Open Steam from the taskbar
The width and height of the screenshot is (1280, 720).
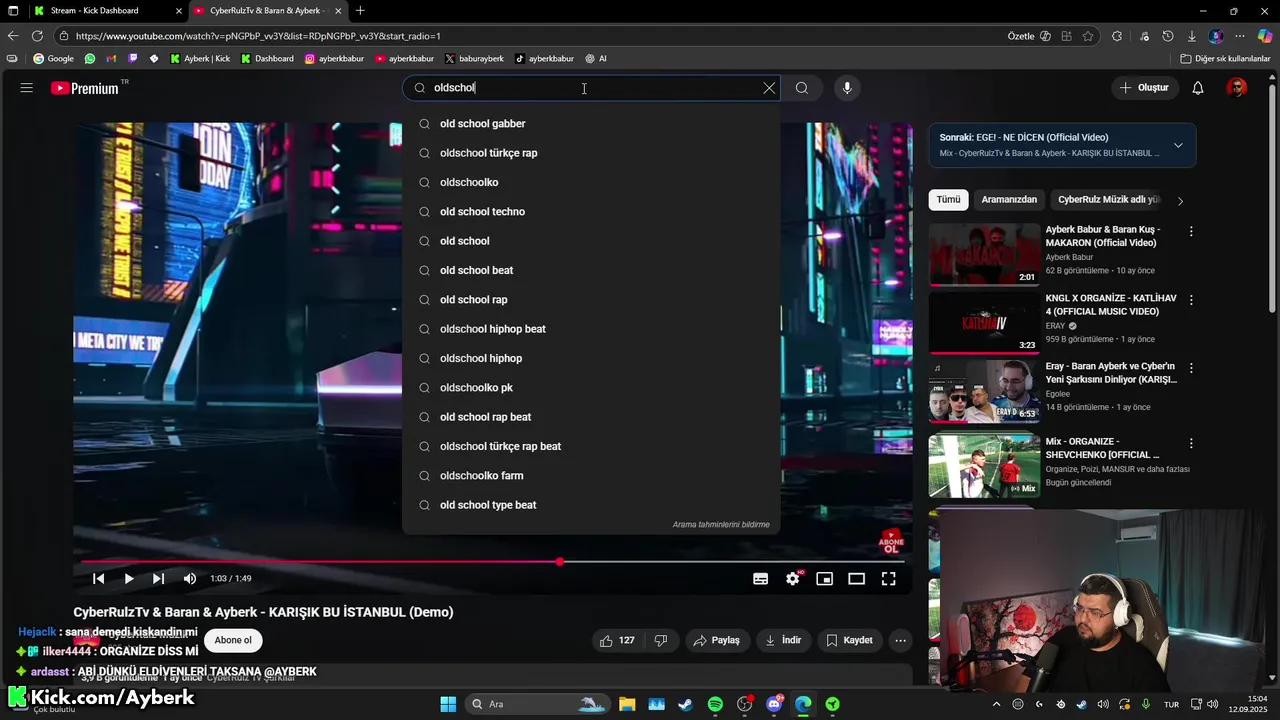685,704
